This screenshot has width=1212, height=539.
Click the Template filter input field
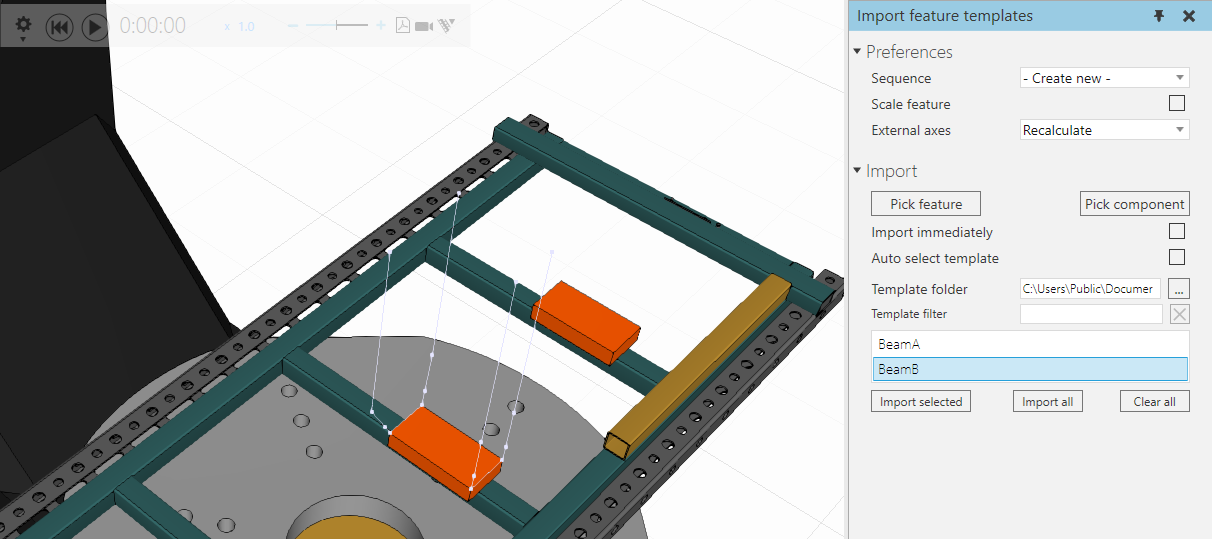(x=1091, y=314)
